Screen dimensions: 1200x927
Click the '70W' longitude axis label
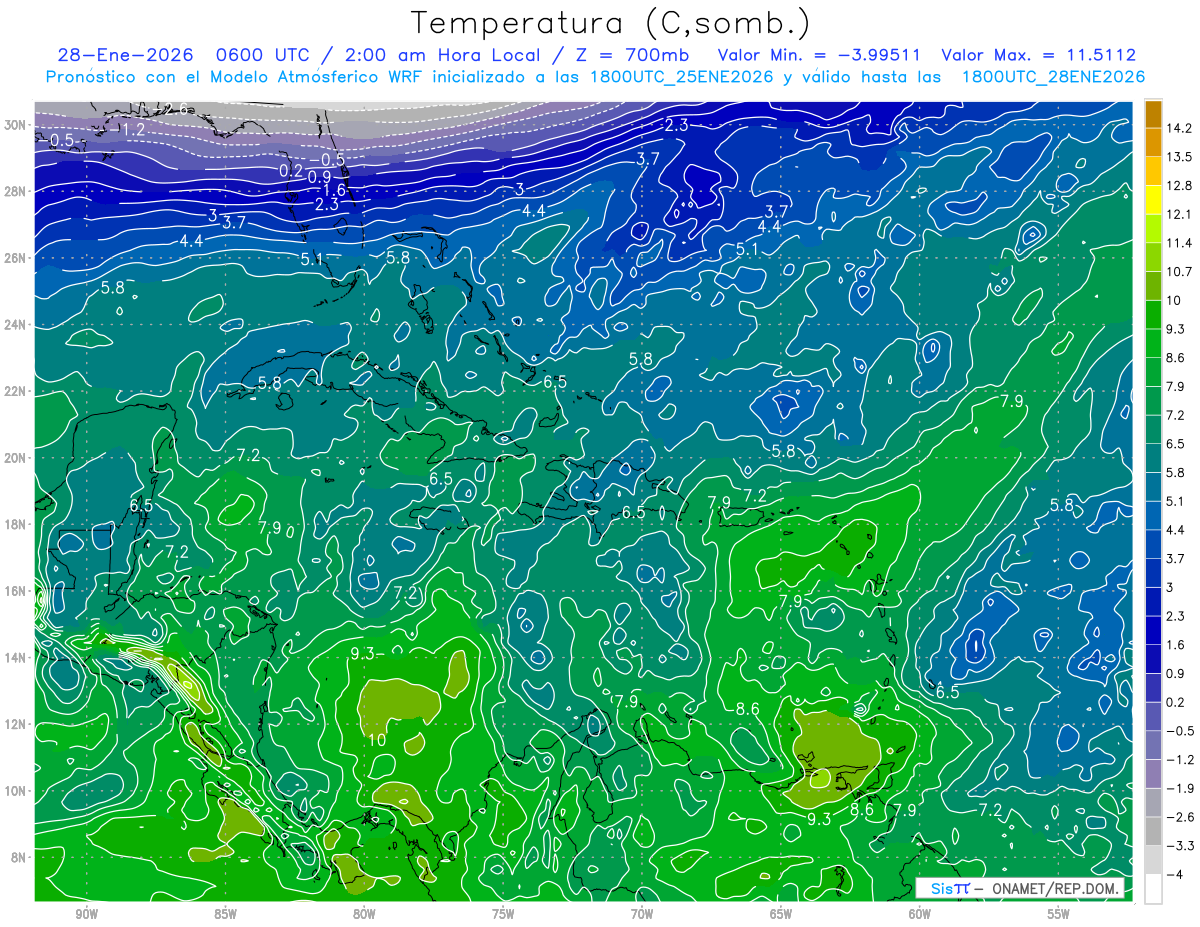pos(642,912)
